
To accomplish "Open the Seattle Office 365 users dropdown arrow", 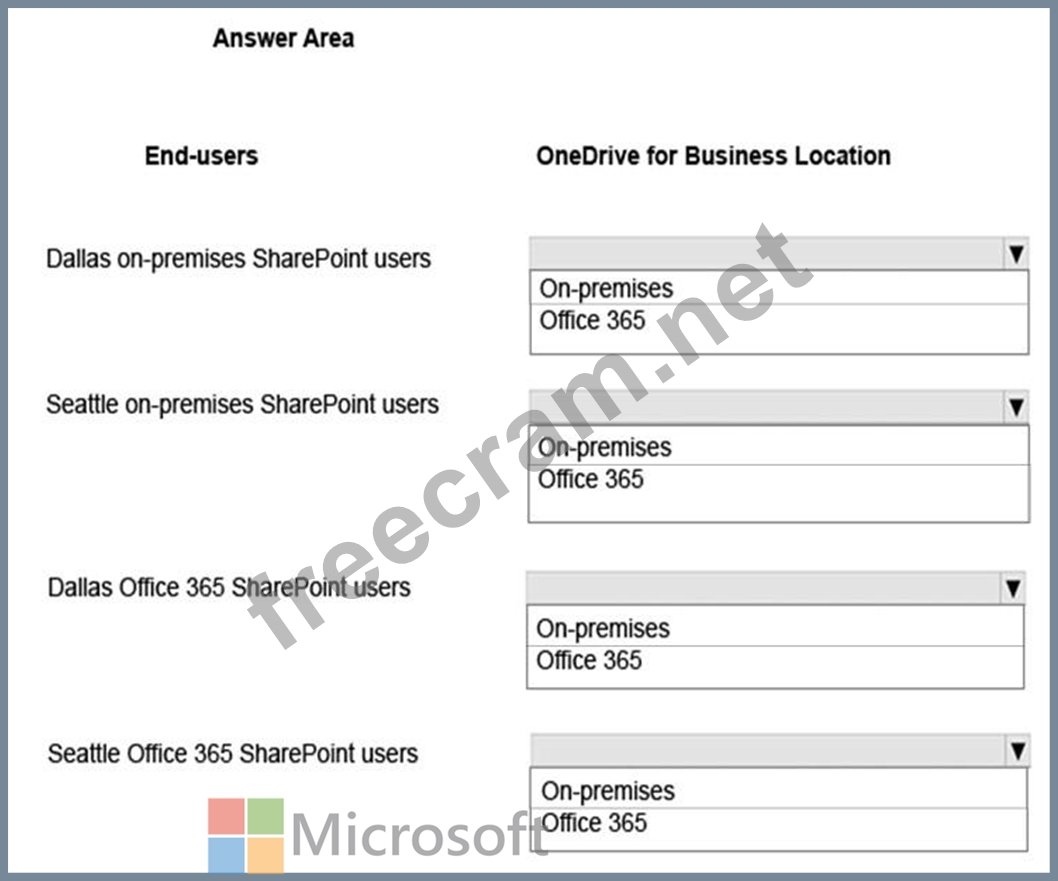I will coord(1018,750).
